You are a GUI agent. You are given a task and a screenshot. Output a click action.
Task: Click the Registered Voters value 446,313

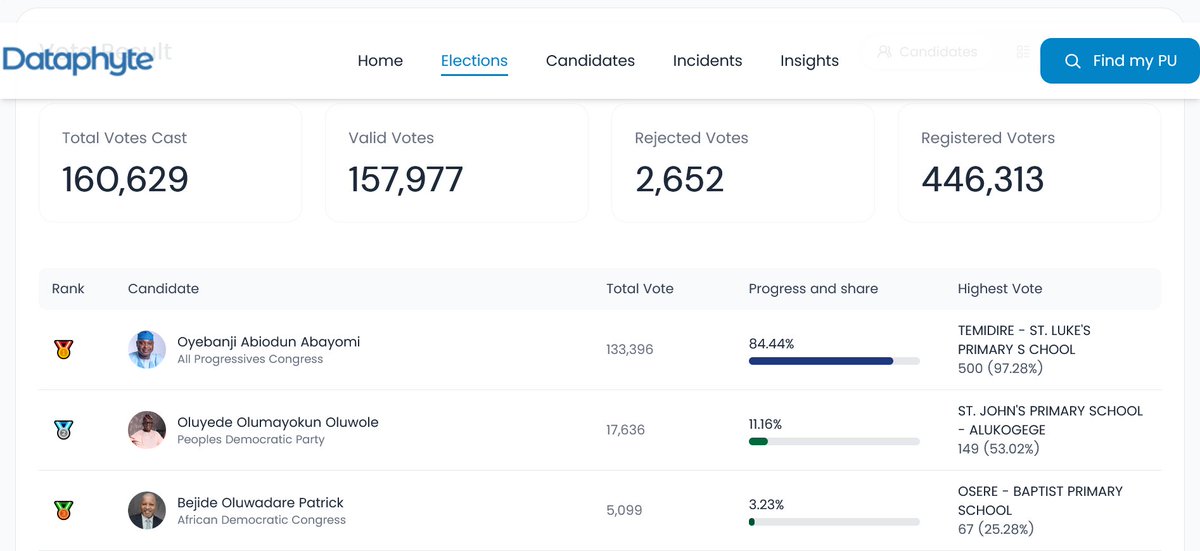coord(982,180)
